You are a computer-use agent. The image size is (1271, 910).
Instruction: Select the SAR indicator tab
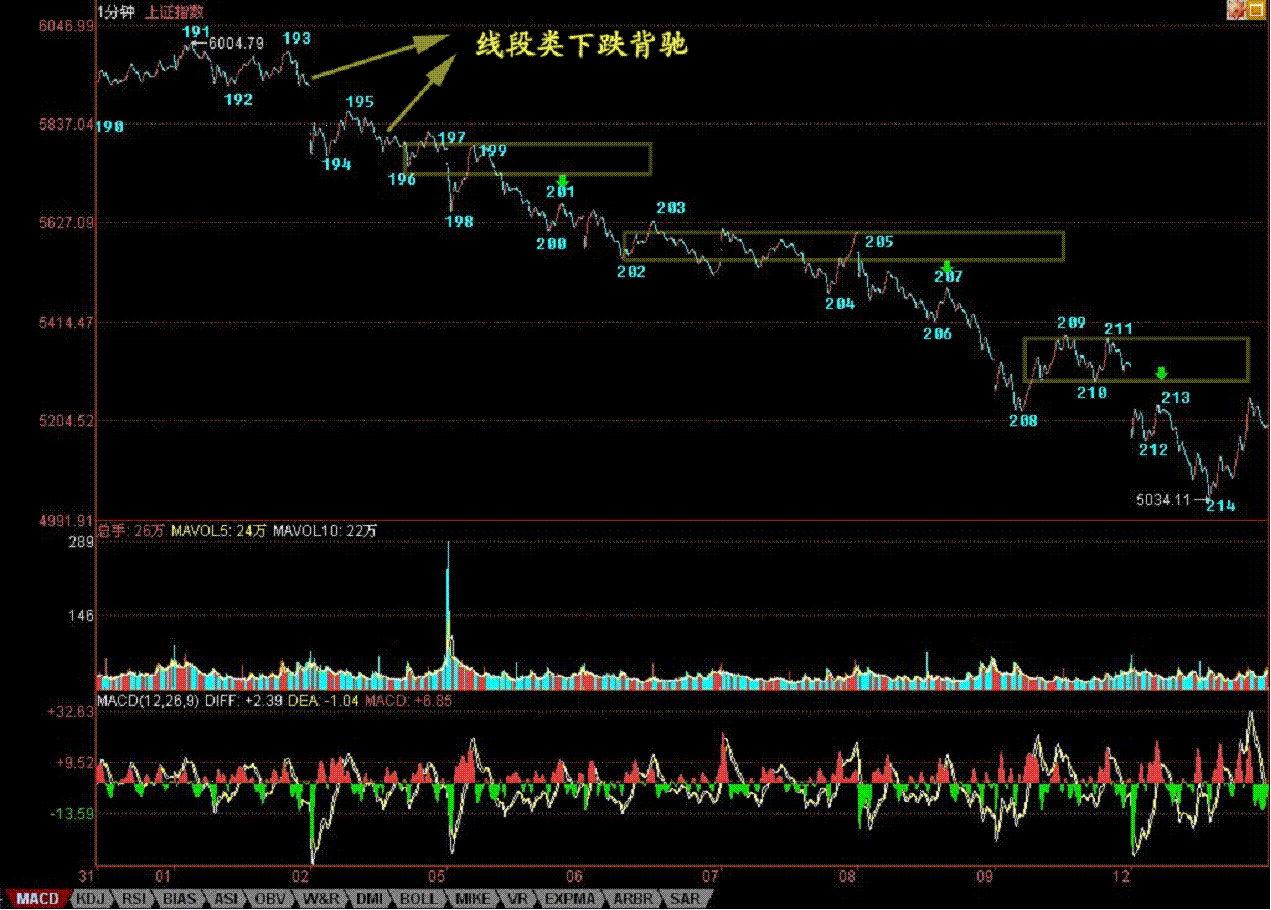tap(685, 899)
